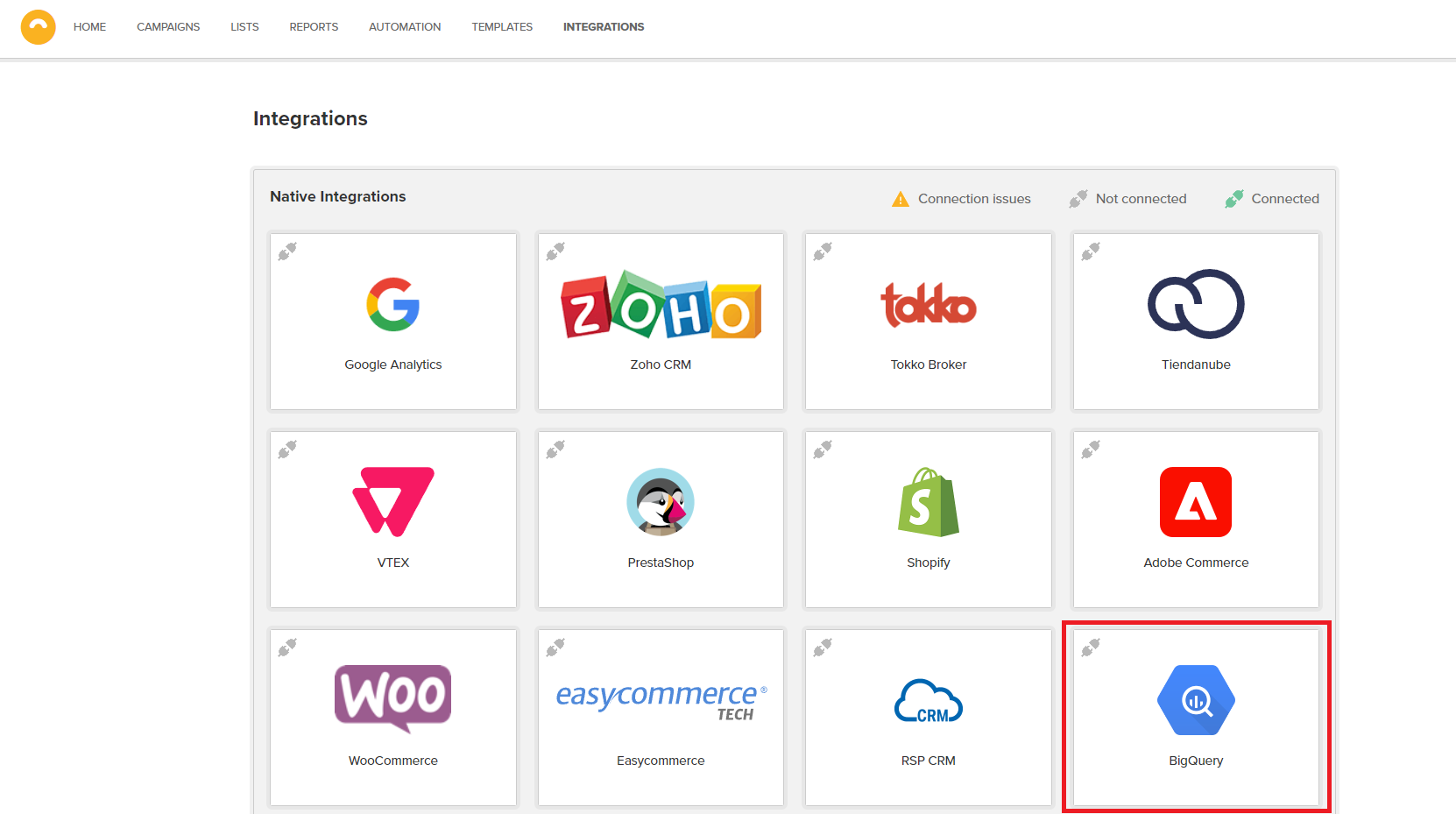Click the Shopify bag logo

pos(929,502)
